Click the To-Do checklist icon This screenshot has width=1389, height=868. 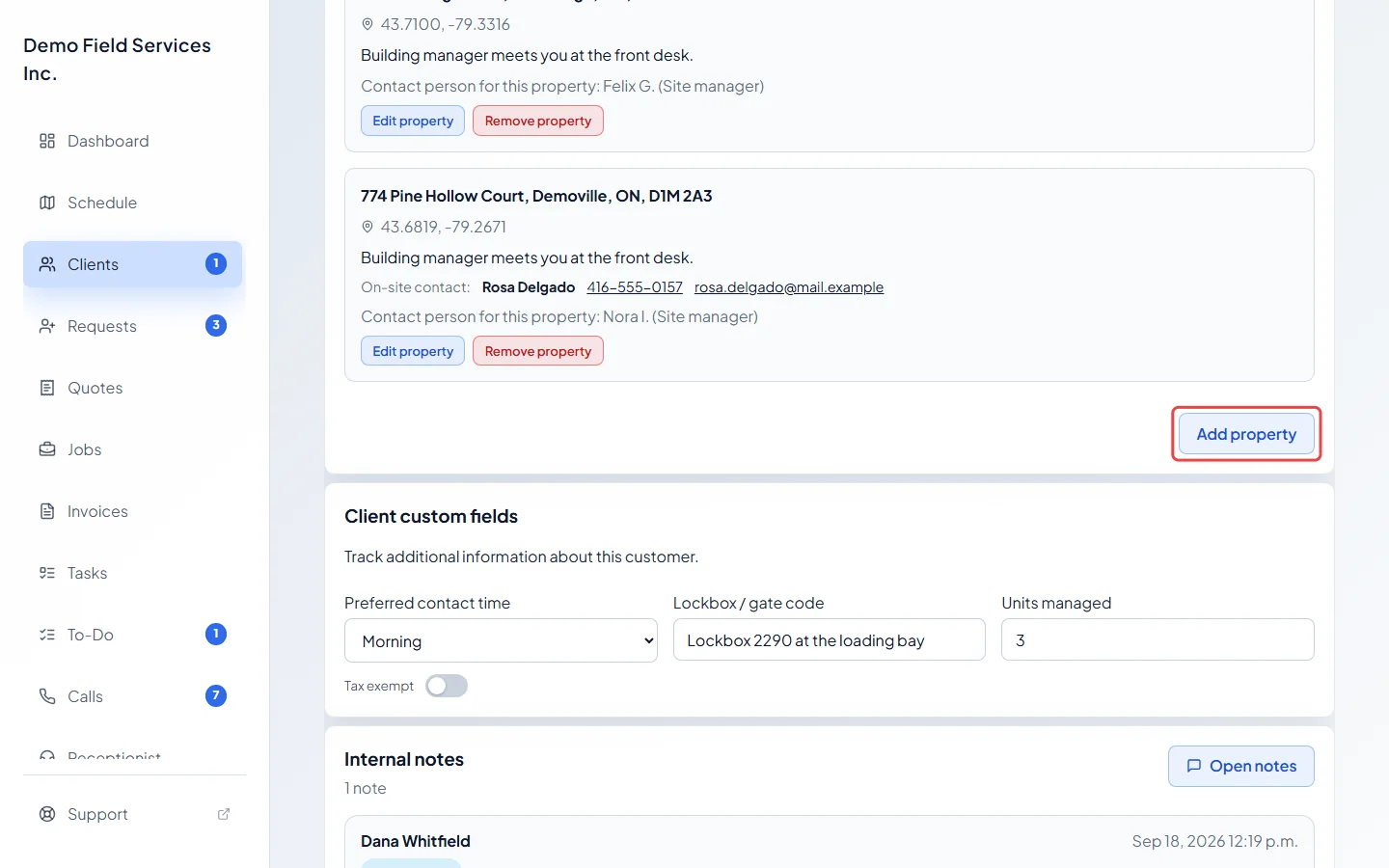pos(47,635)
